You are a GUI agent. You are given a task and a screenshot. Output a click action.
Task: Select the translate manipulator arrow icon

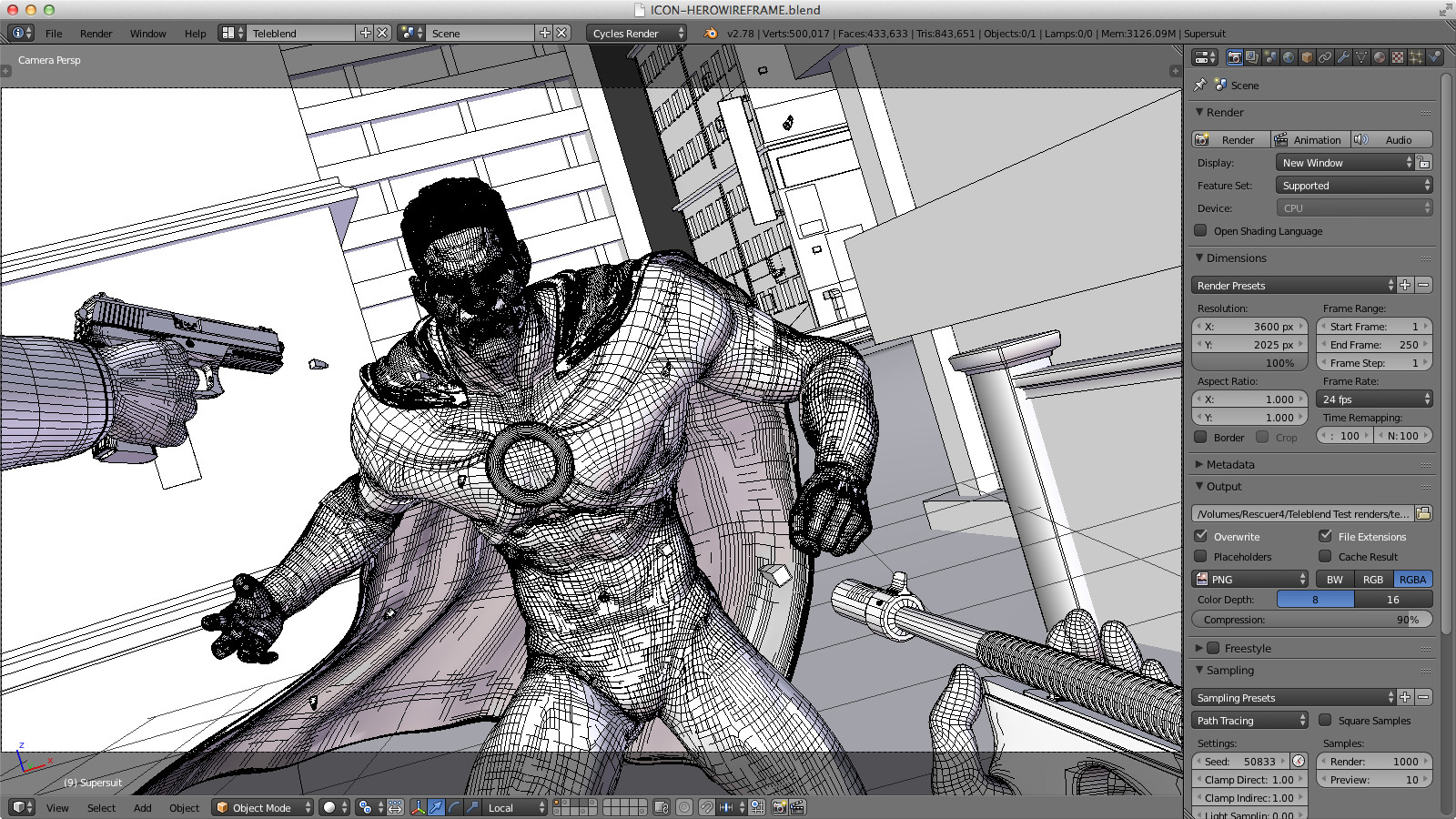436,807
